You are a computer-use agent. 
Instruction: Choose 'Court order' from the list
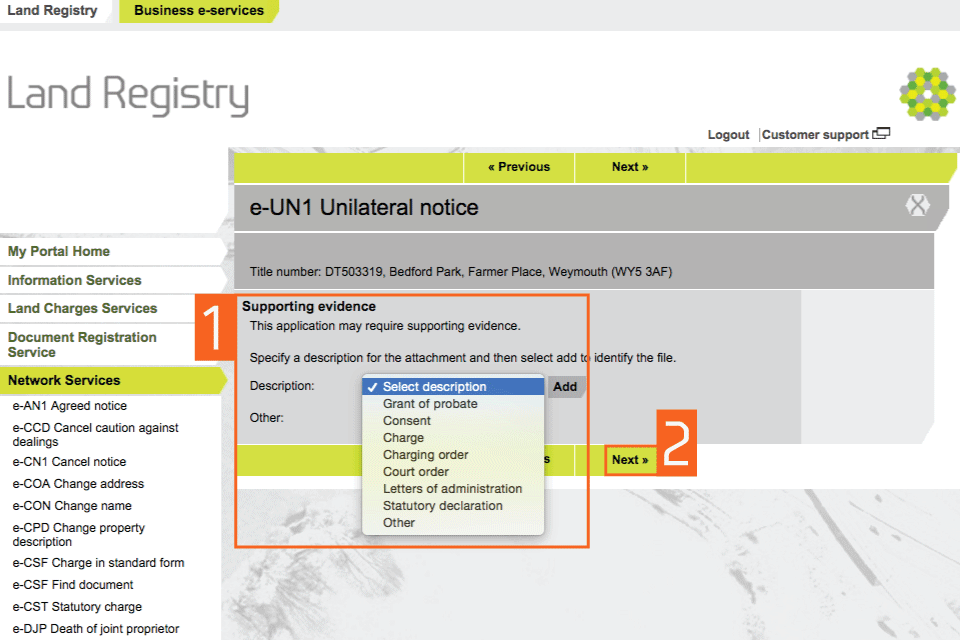[x=415, y=472]
